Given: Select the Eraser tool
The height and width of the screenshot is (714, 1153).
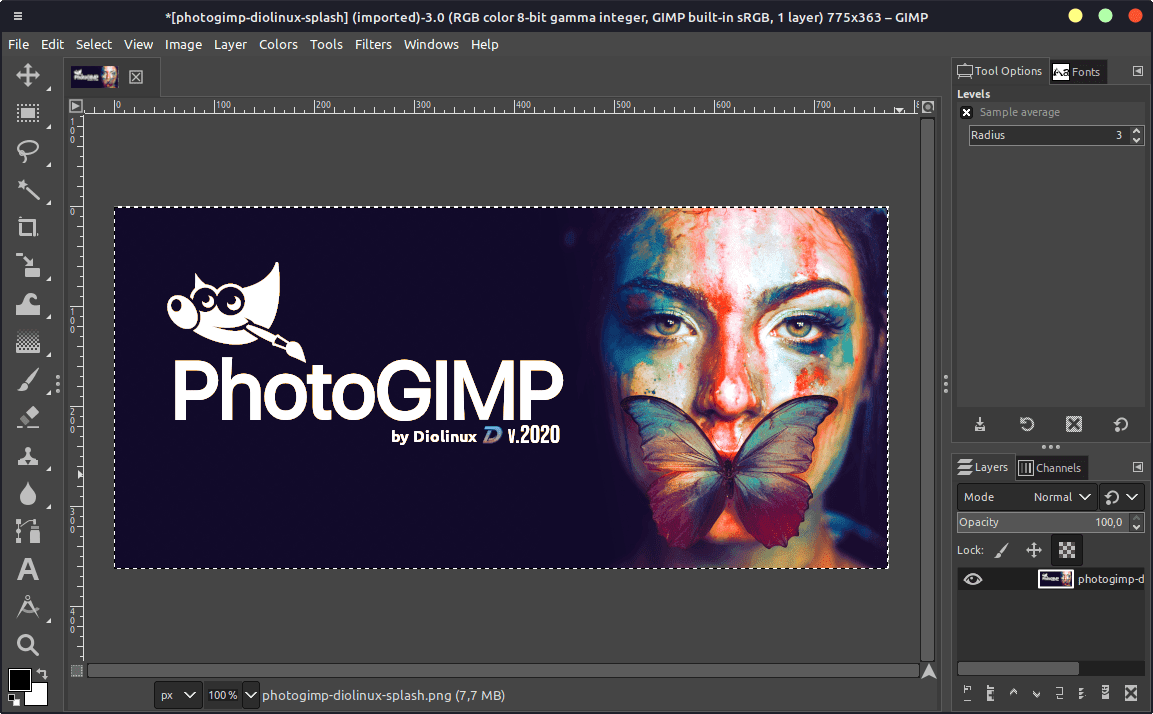Looking at the screenshot, I should 28,418.
